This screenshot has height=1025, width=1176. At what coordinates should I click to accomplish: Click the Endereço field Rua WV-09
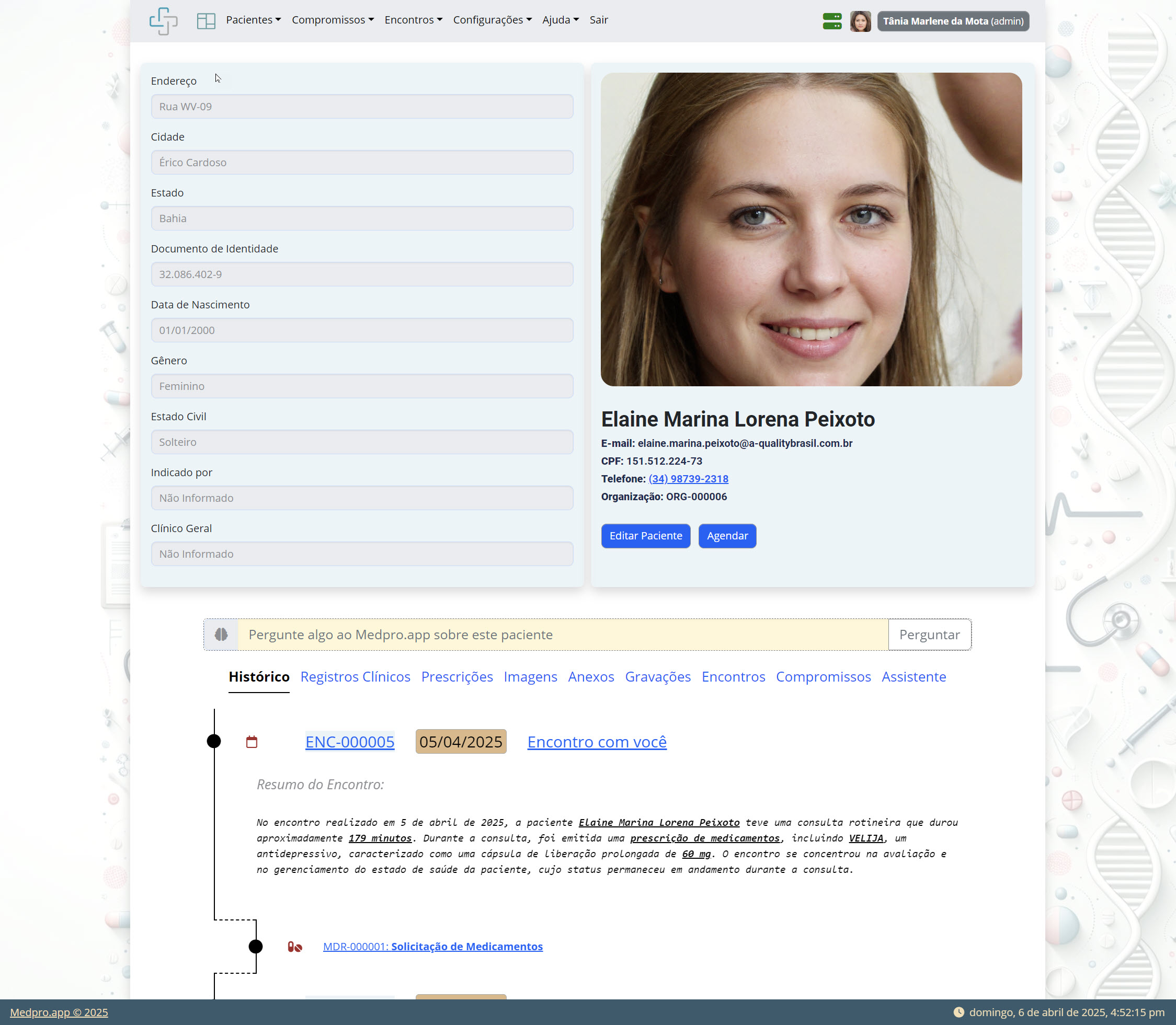coord(362,107)
